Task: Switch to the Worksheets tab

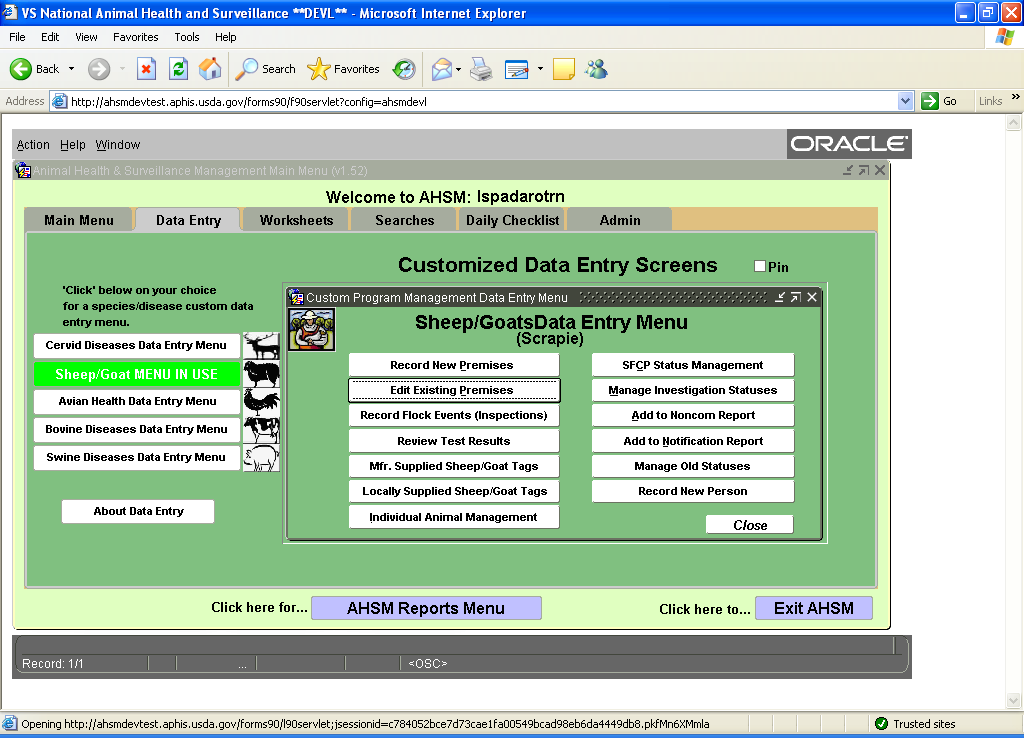Action: point(296,220)
